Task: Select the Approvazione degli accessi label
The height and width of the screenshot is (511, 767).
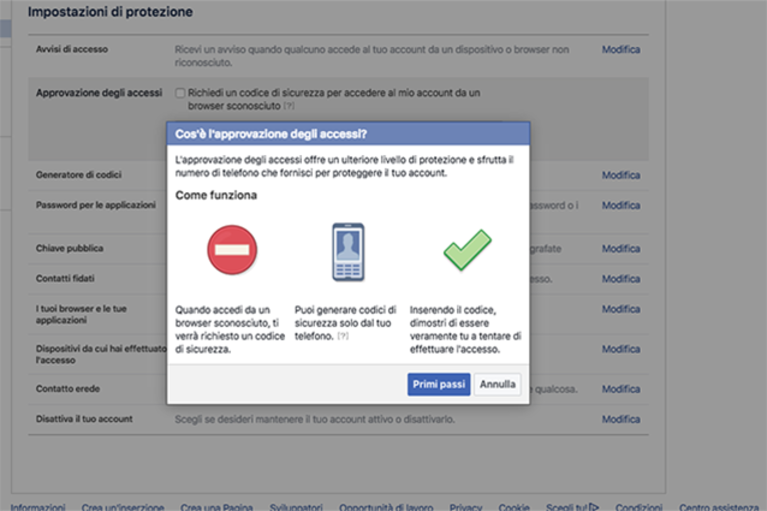Action: click(x=99, y=93)
